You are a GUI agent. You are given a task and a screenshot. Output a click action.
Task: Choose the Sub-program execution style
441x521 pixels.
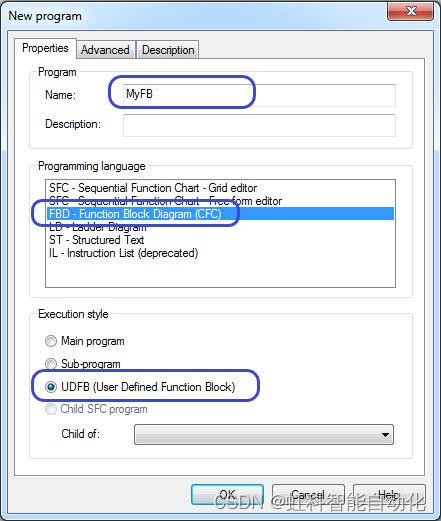point(51,364)
